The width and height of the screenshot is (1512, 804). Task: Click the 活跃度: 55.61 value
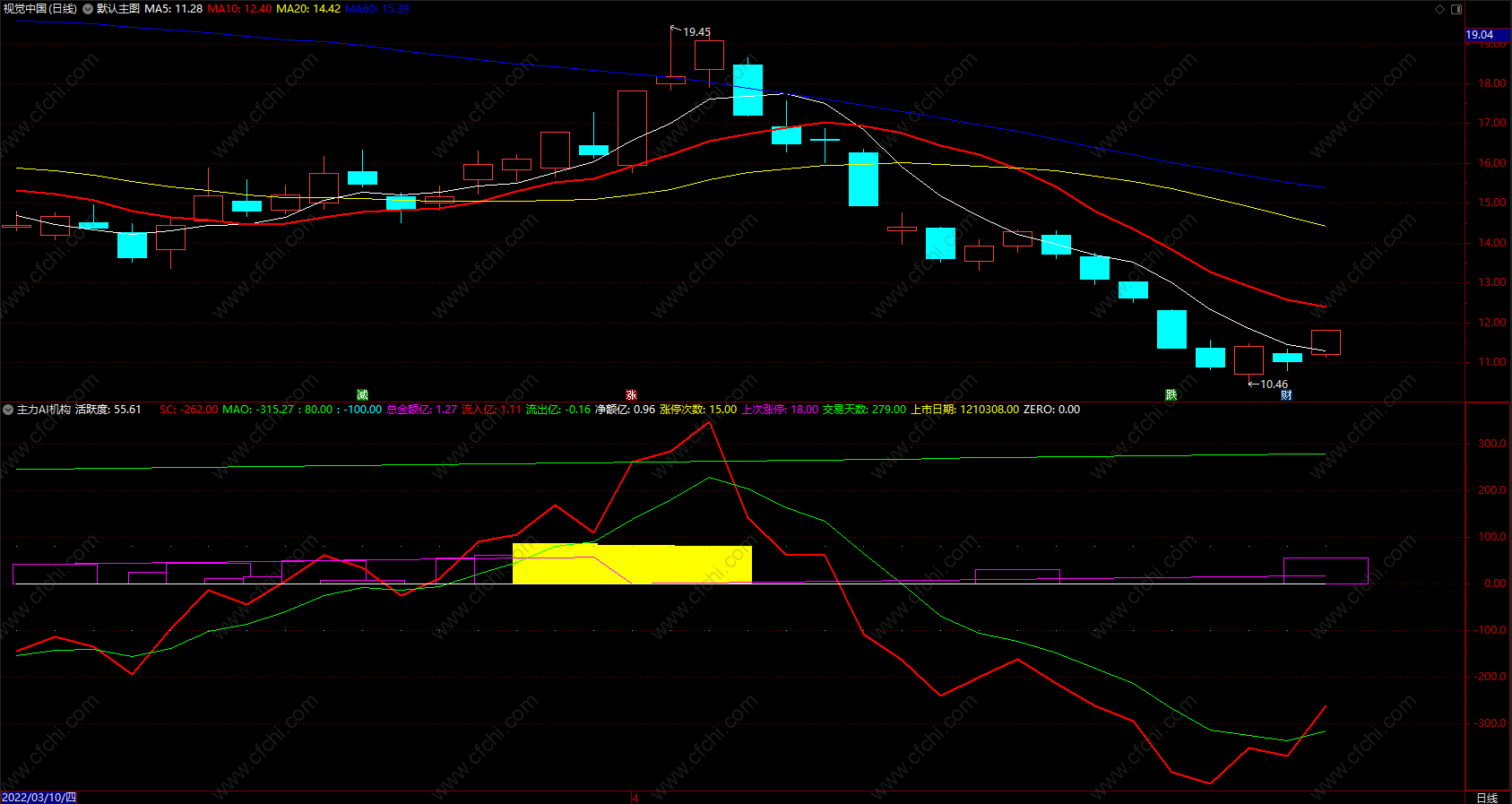pyautogui.click(x=108, y=410)
